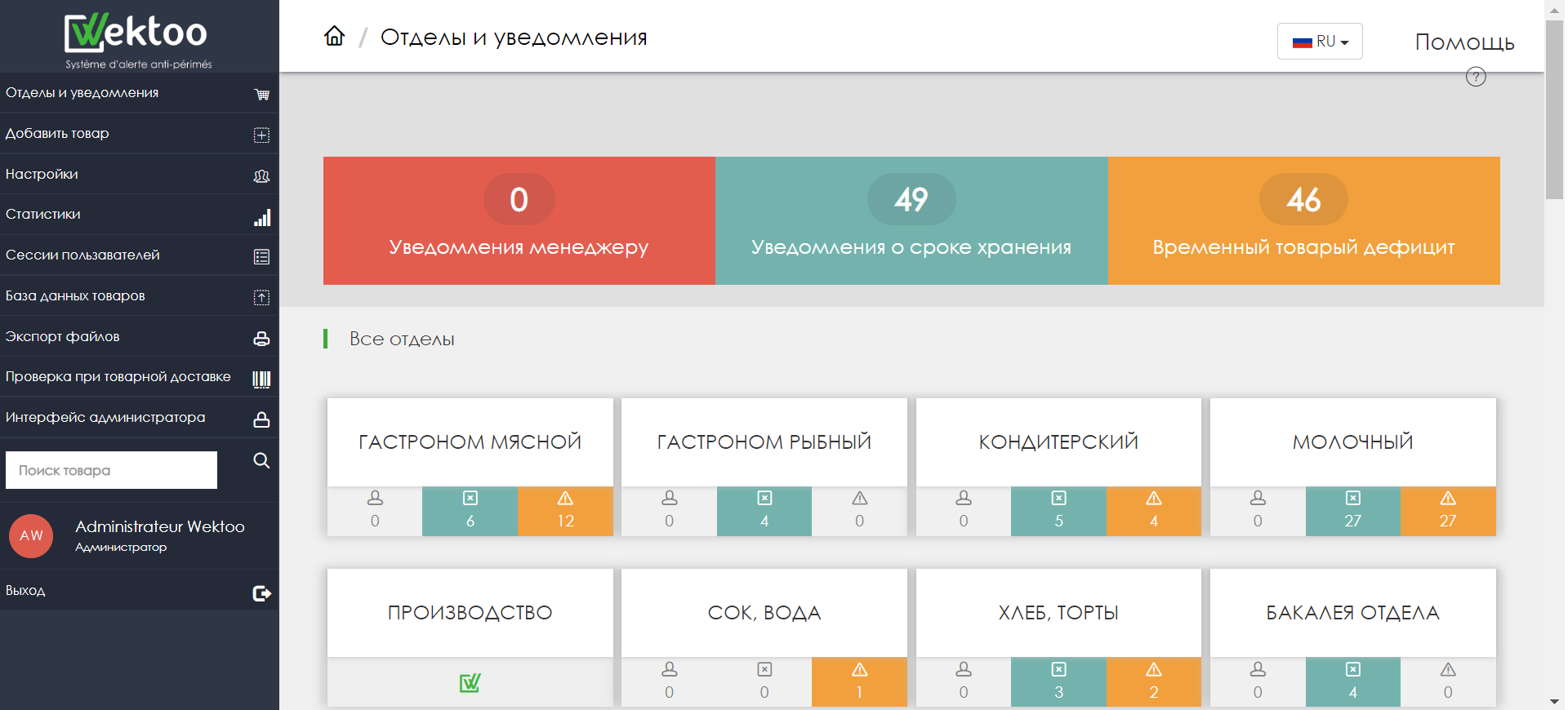Click the help question mark icon

[1476, 77]
